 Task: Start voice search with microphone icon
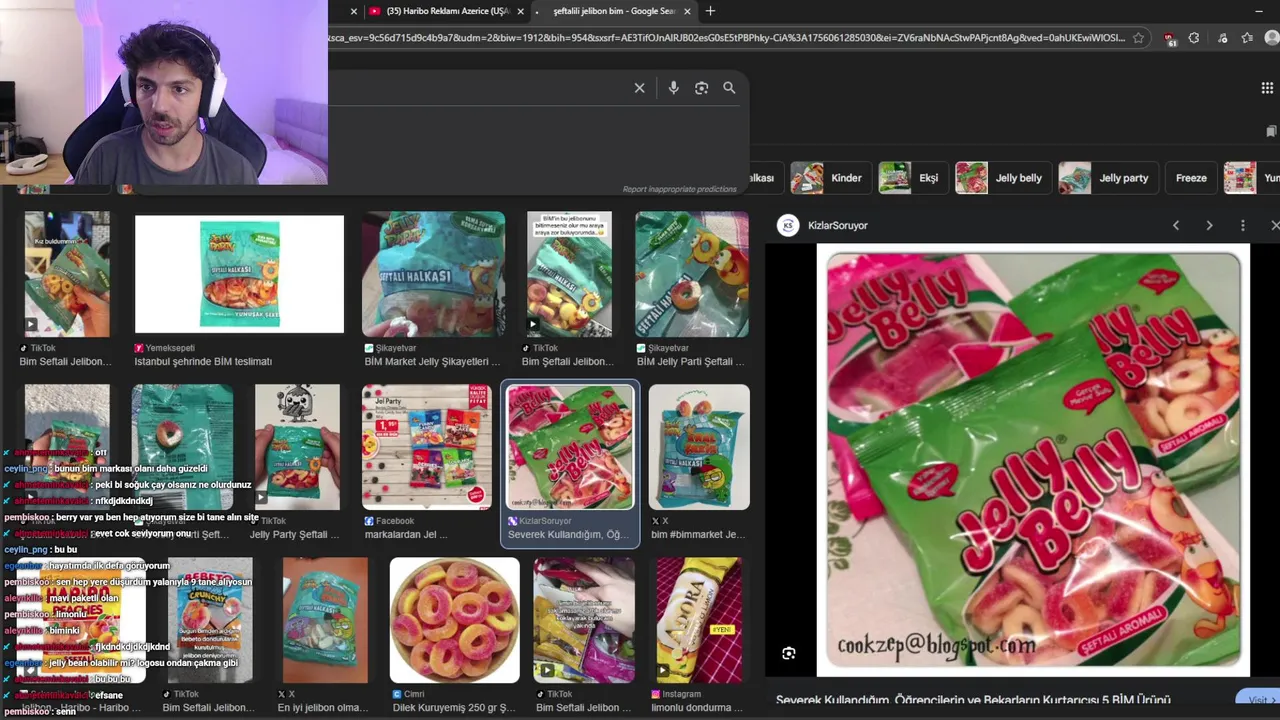tap(673, 88)
